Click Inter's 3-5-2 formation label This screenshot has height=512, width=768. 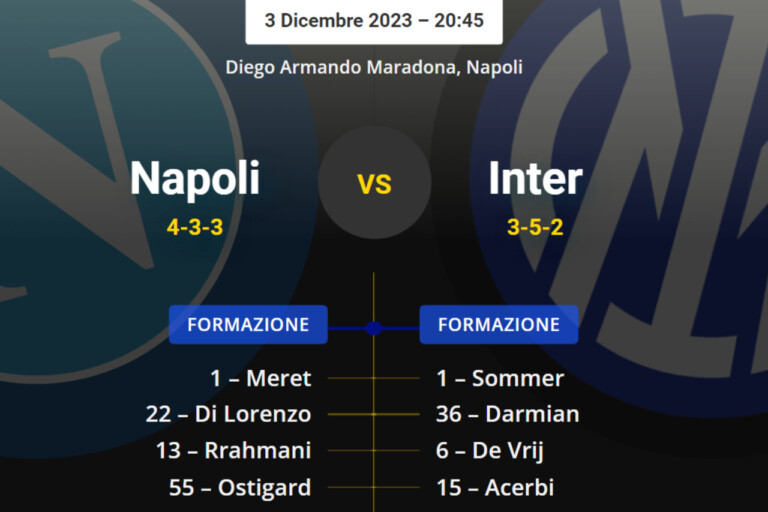(535, 227)
